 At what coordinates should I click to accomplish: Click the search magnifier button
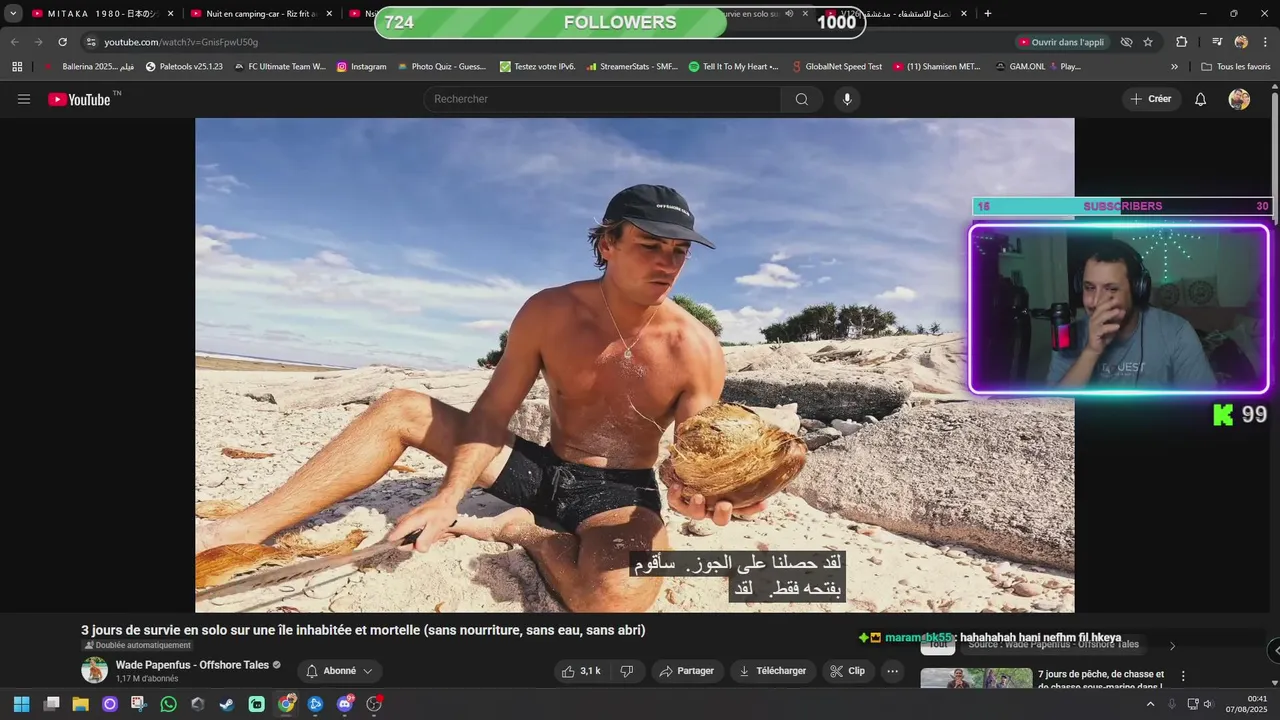802,99
